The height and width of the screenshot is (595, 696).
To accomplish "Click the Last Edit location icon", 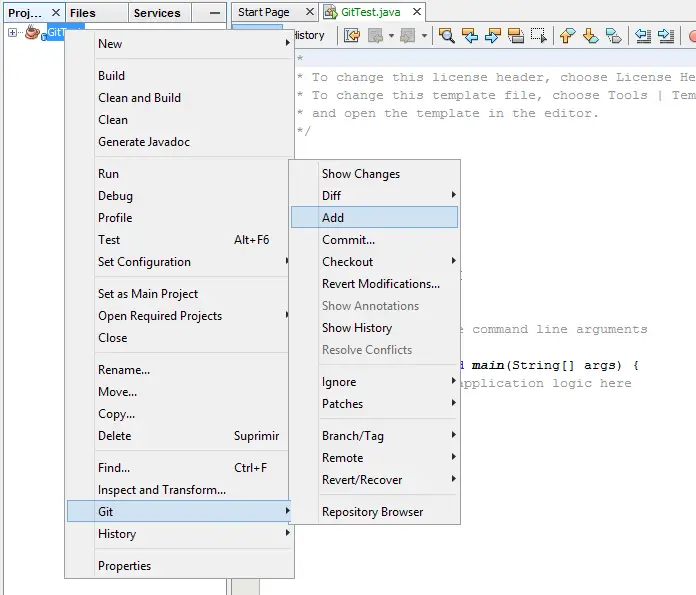I will pos(352,35).
